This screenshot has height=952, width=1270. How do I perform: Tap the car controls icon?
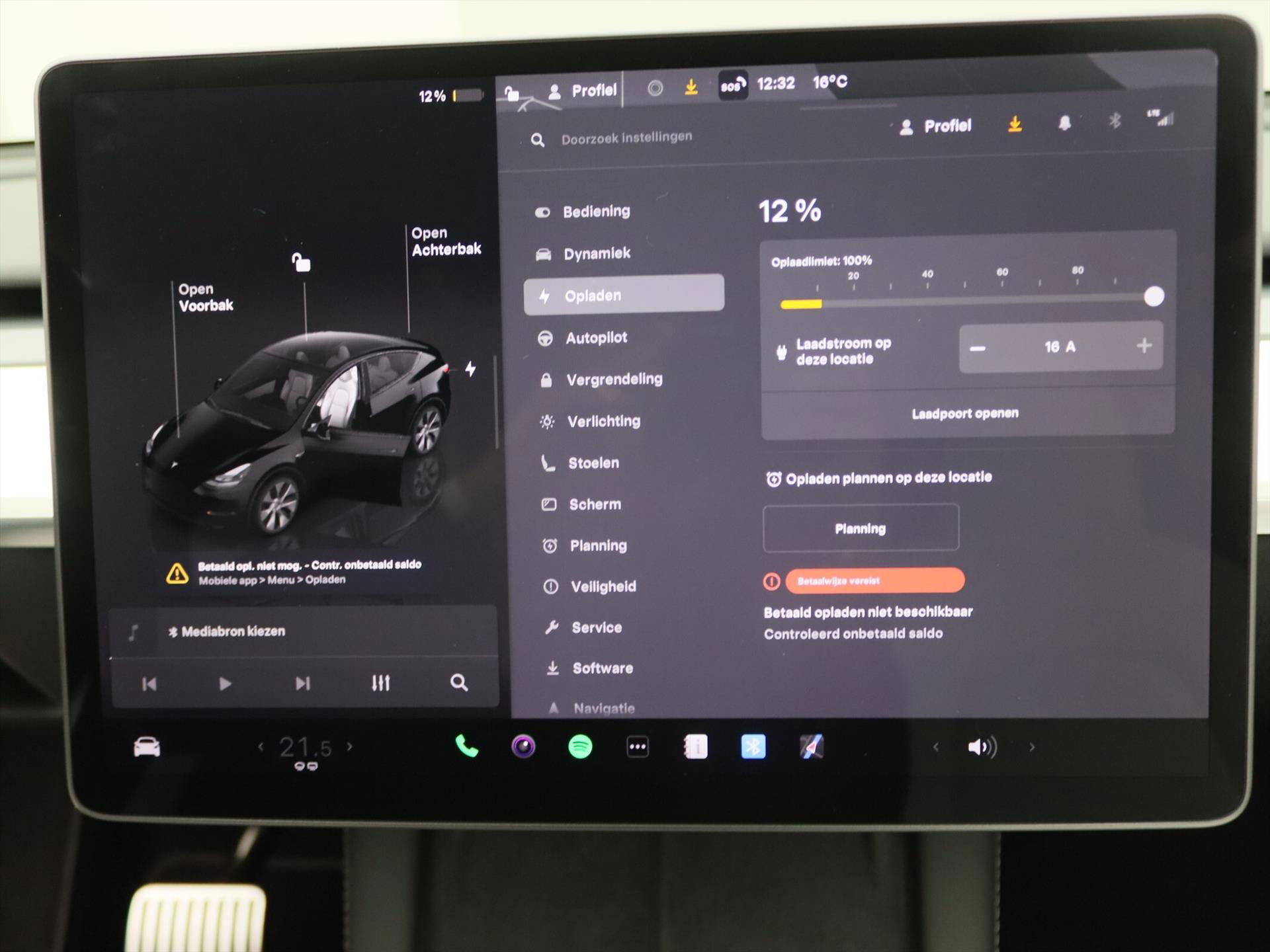point(147,748)
